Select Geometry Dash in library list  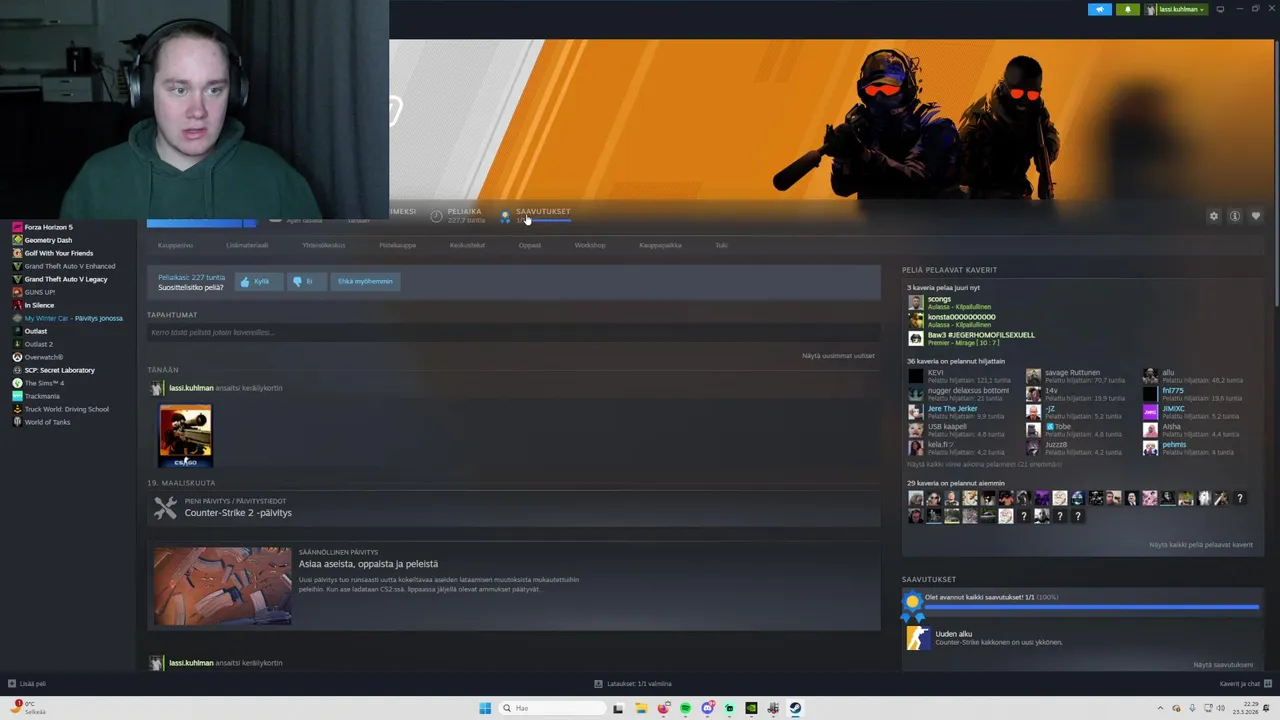pos(48,240)
